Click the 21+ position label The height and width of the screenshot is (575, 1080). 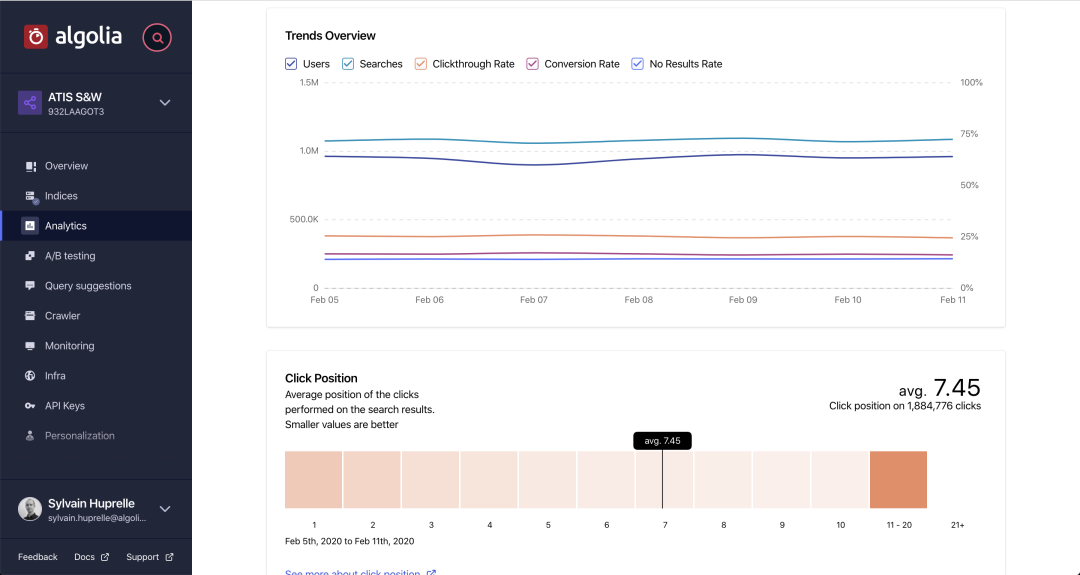957,525
